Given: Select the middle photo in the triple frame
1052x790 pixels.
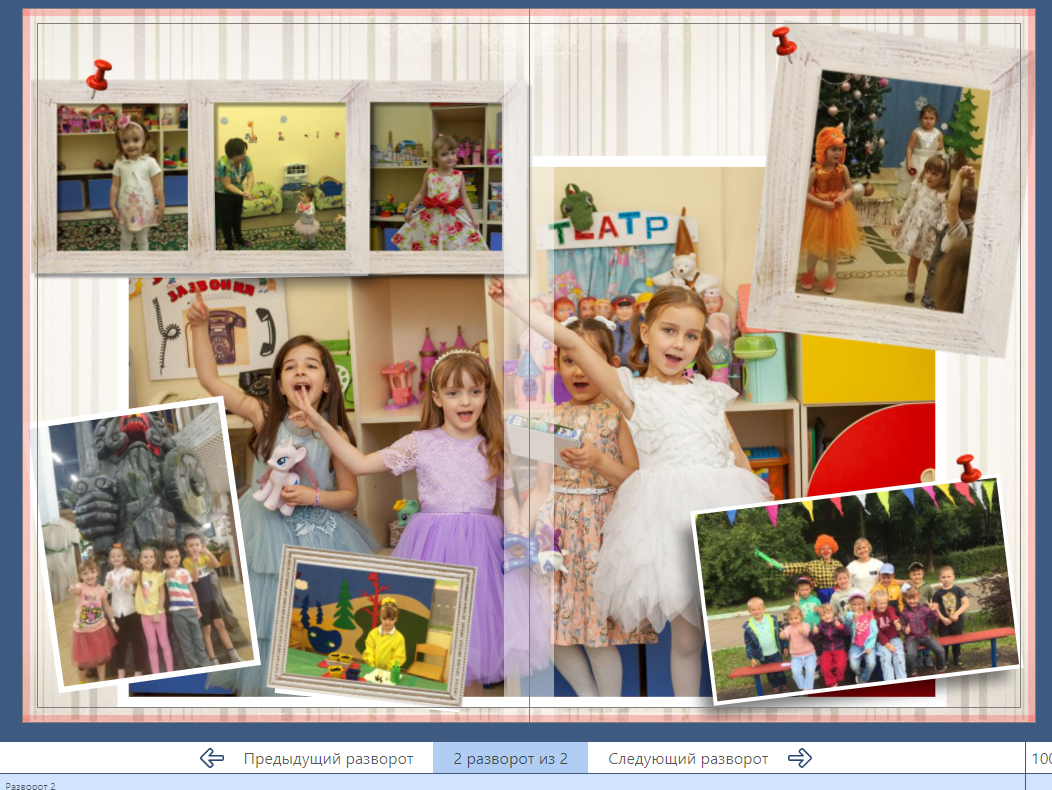Looking at the screenshot, I should 280,177.
